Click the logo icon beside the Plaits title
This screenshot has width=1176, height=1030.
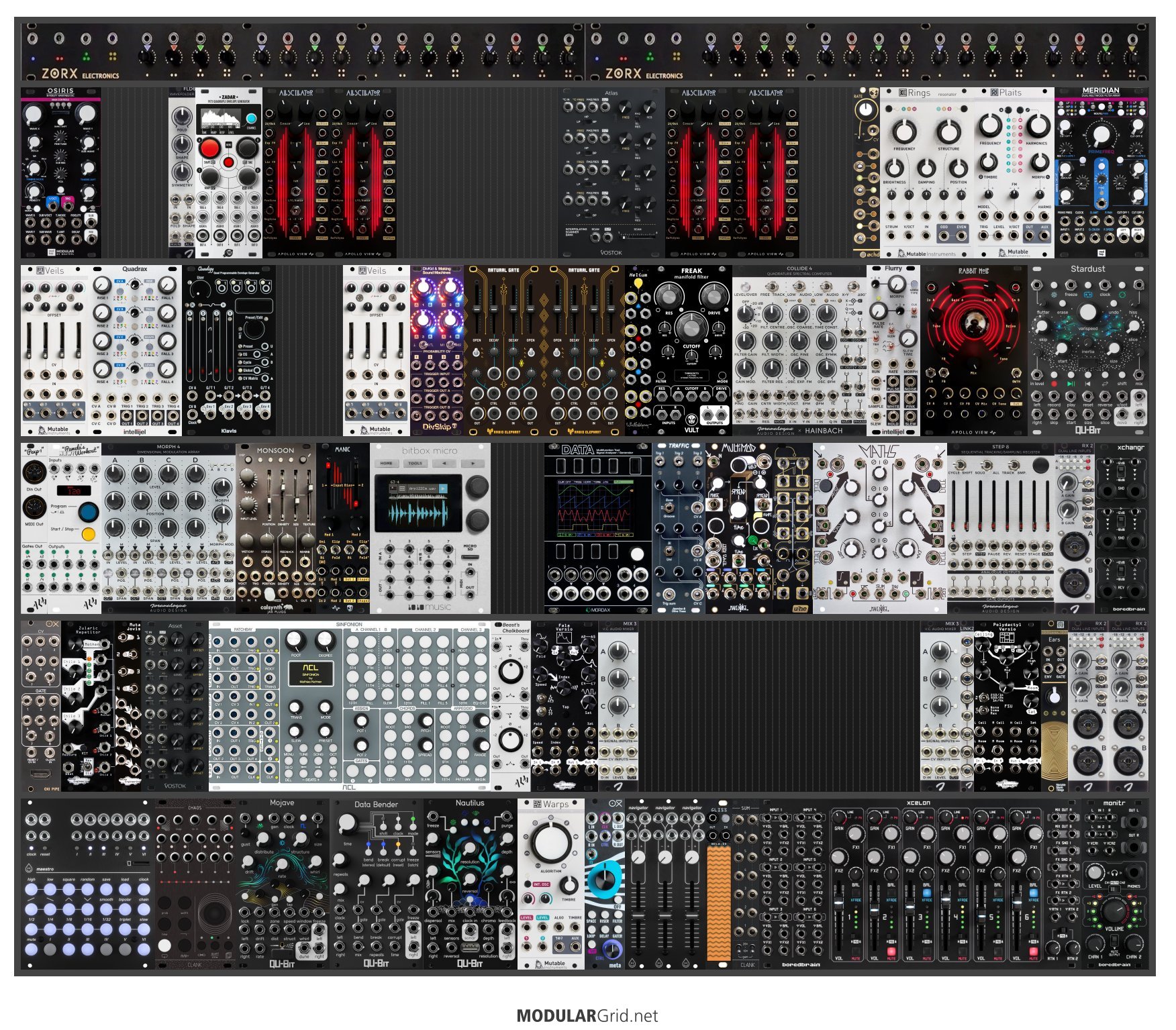(994, 93)
